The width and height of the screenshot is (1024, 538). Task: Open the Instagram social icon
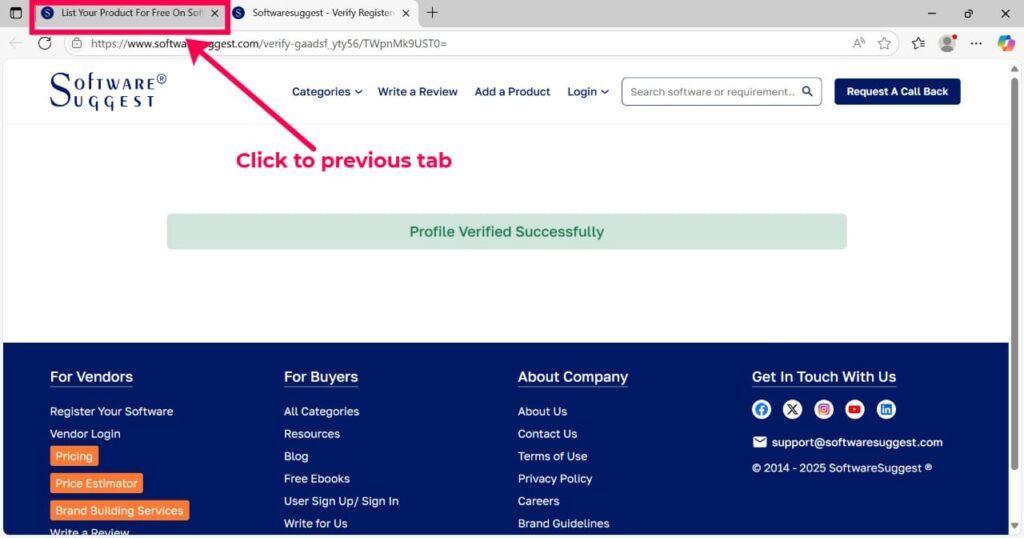[x=824, y=409]
